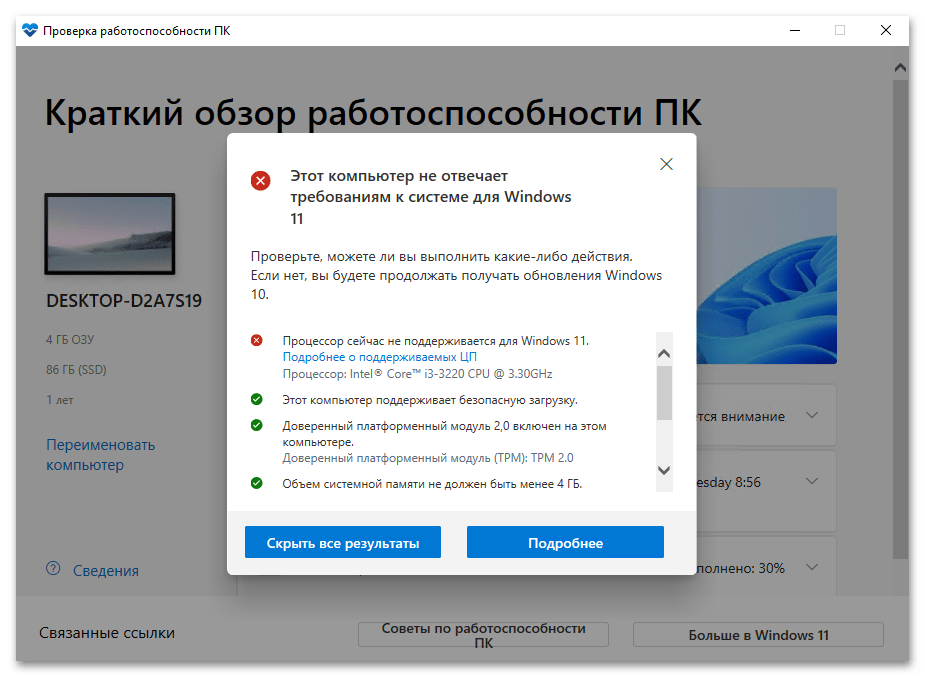Click the PC Health Check heart app icon
Viewport: 925px width, 677px height.
(x=30, y=30)
